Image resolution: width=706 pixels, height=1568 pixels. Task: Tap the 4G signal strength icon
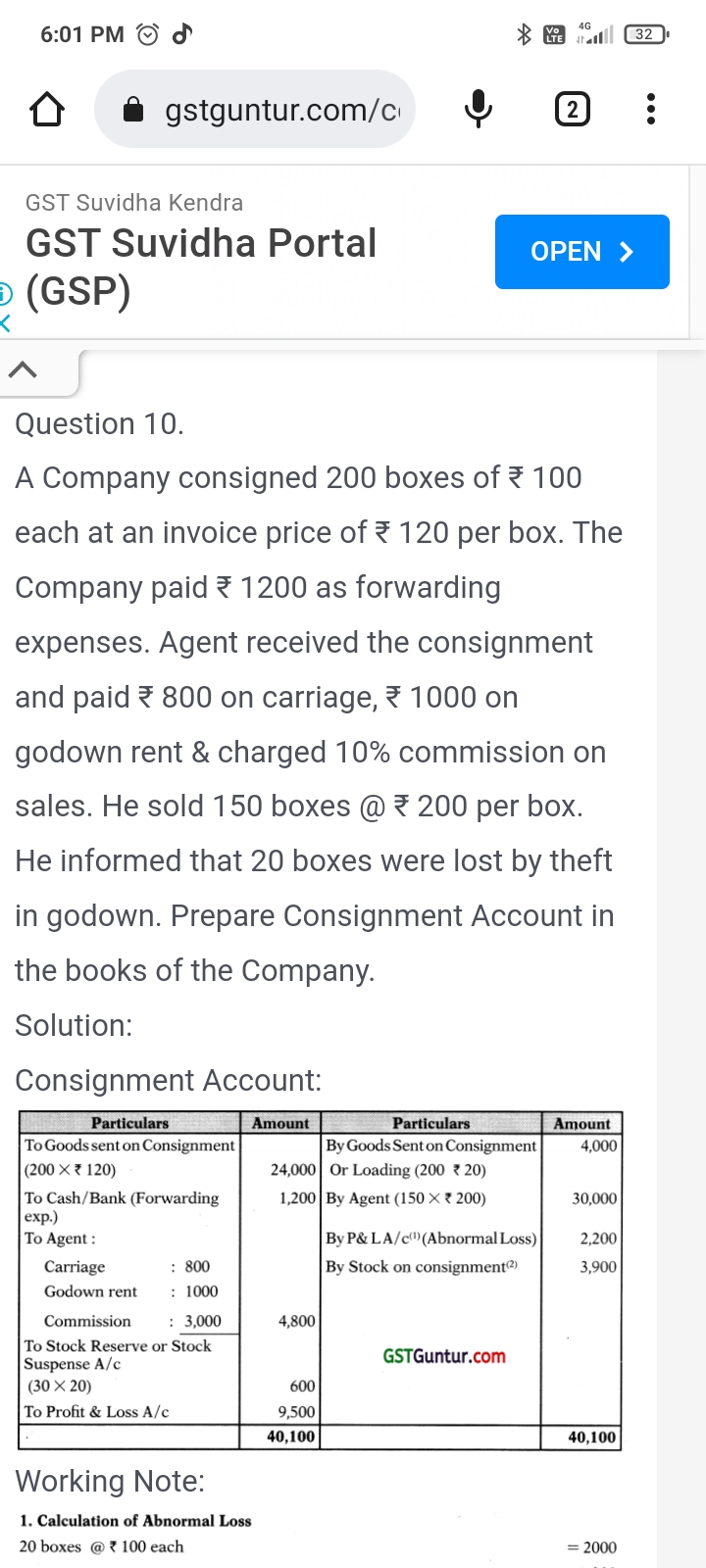pyautogui.click(x=595, y=34)
